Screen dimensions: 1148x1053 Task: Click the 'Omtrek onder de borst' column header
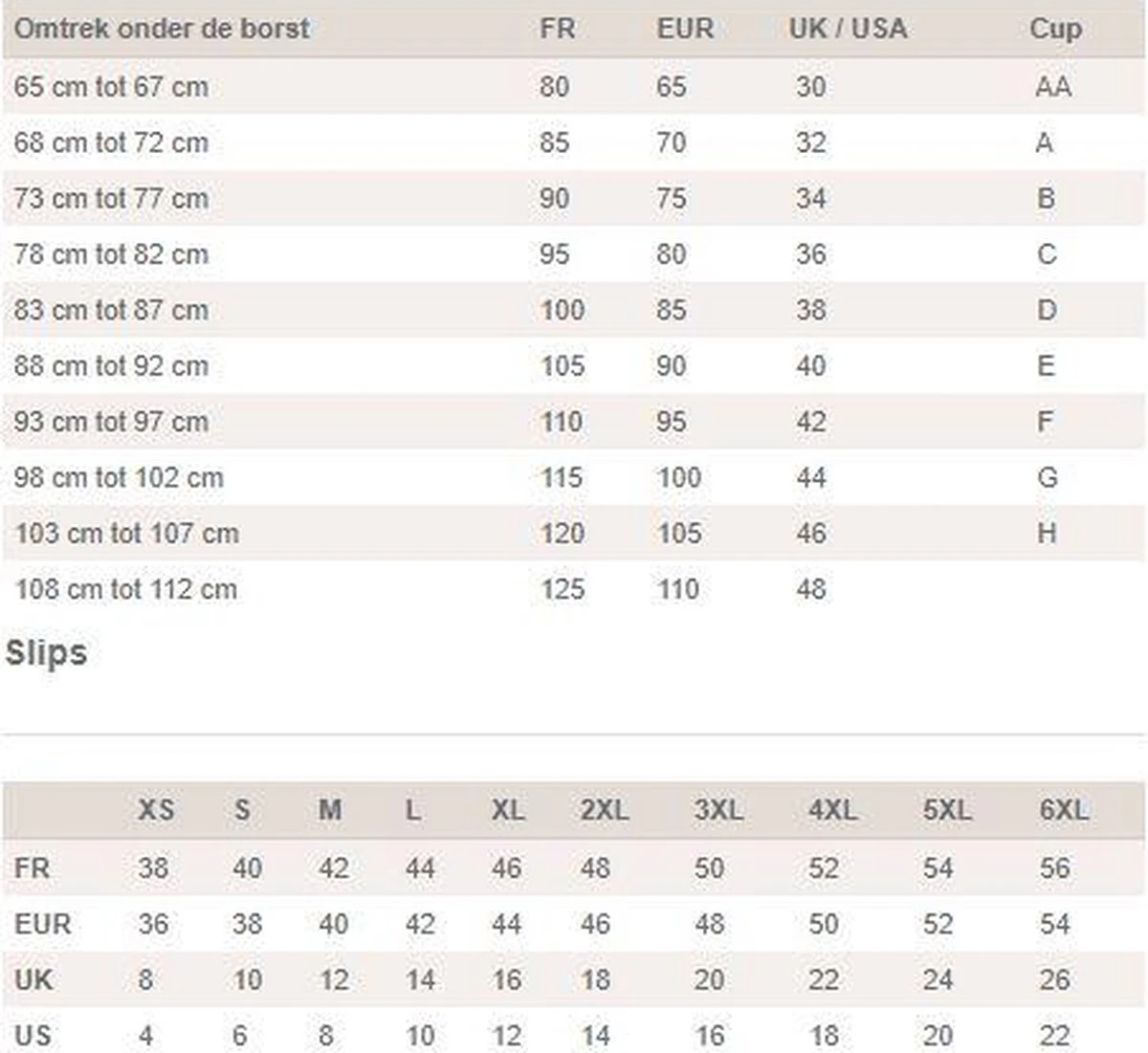162,29
